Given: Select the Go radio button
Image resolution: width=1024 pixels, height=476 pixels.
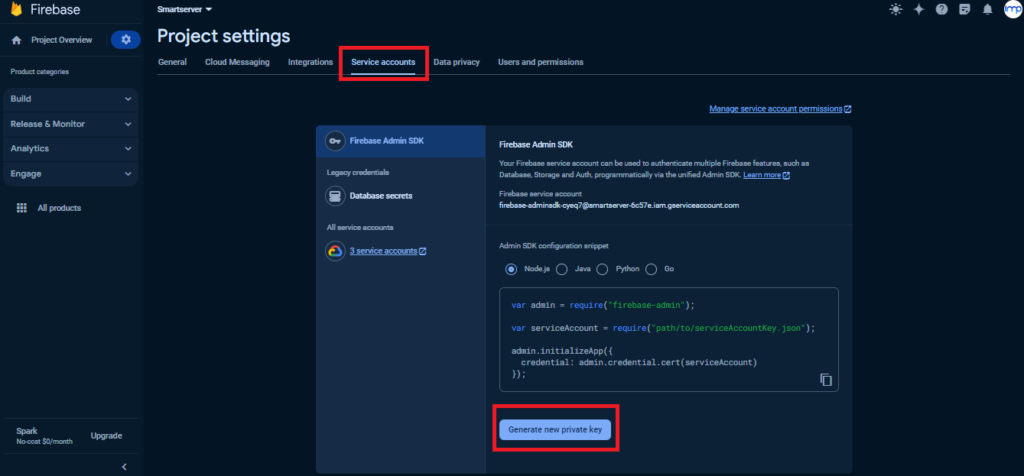Looking at the screenshot, I should [x=651, y=269].
